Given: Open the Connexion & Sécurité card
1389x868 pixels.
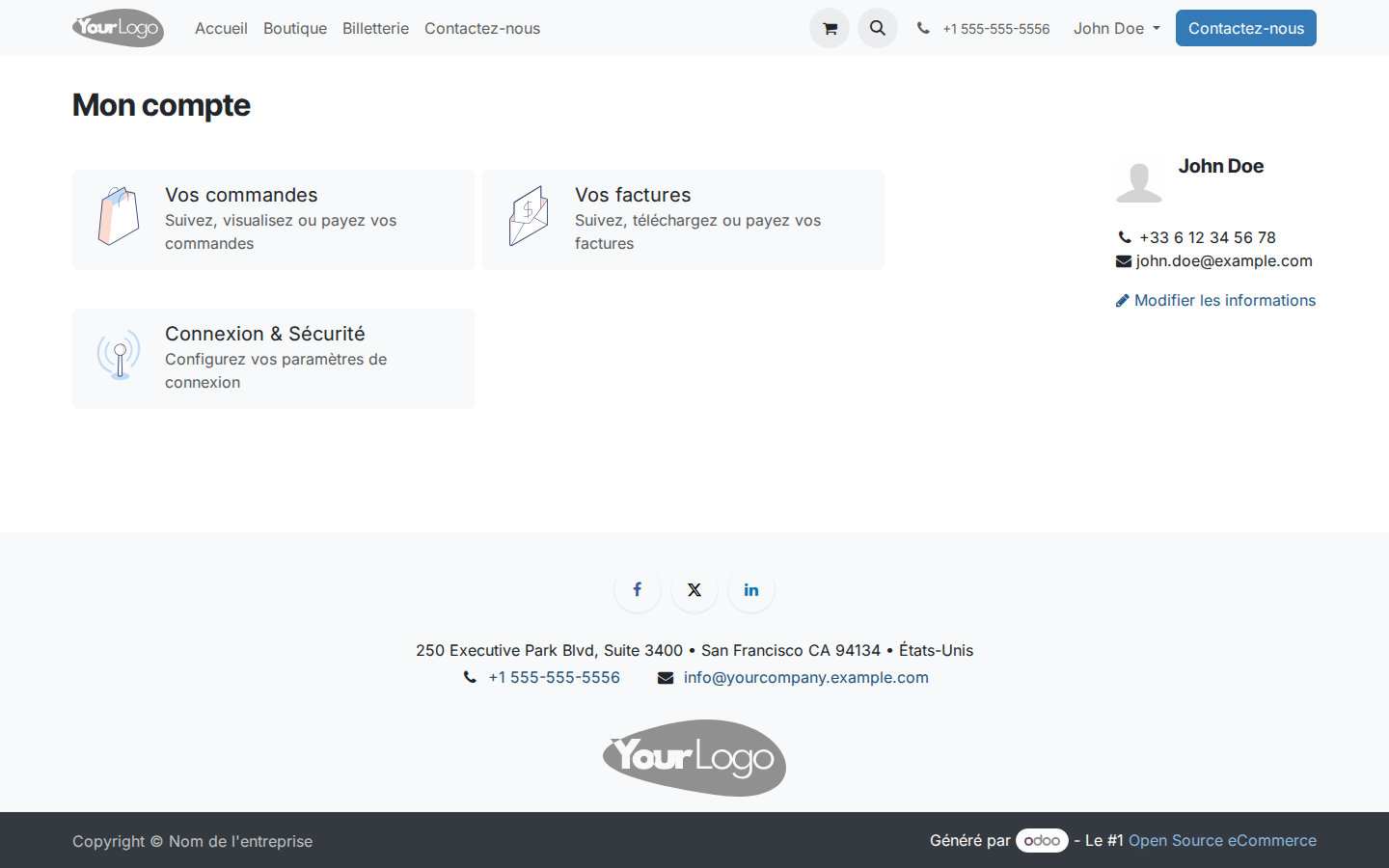Looking at the screenshot, I should pyautogui.click(x=273, y=359).
